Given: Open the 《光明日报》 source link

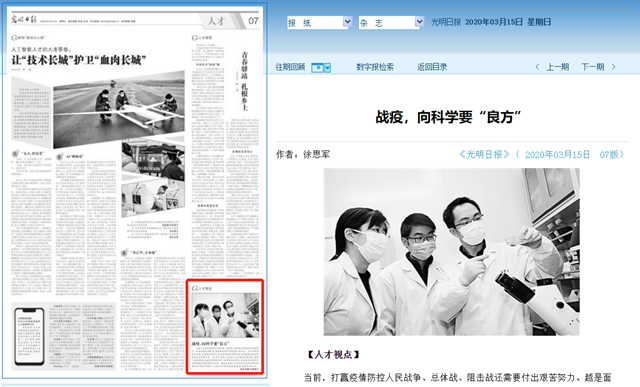Looking at the screenshot, I should click(484, 154).
